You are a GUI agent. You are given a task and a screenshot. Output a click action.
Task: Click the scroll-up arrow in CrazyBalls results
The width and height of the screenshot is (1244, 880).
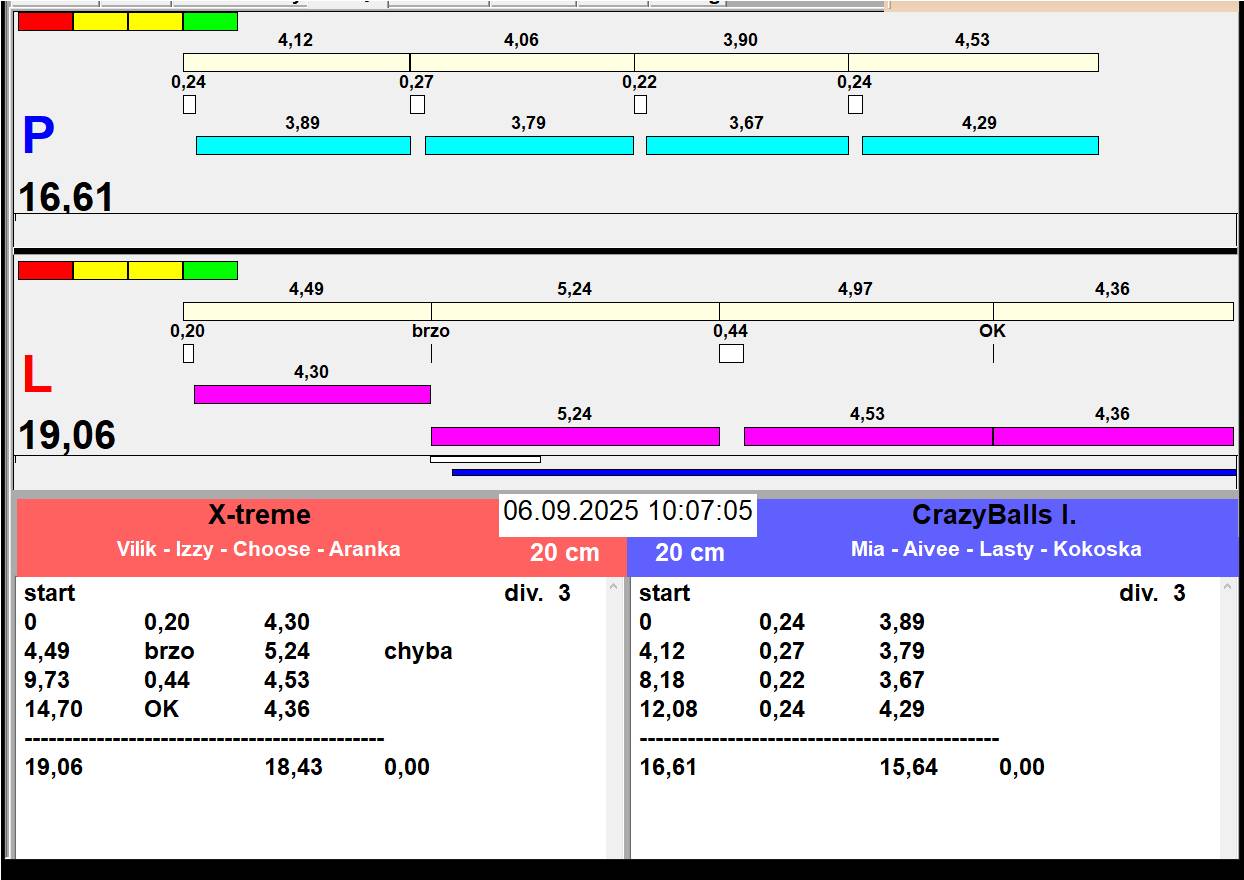(x=1229, y=588)
